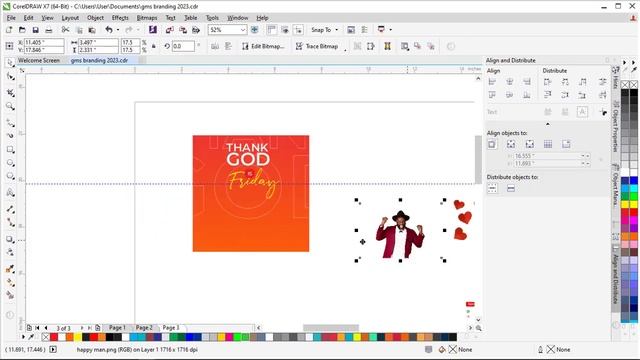Toggle distribute to extent of page
This screenshot has width=640, height=360.
[511, 189]
